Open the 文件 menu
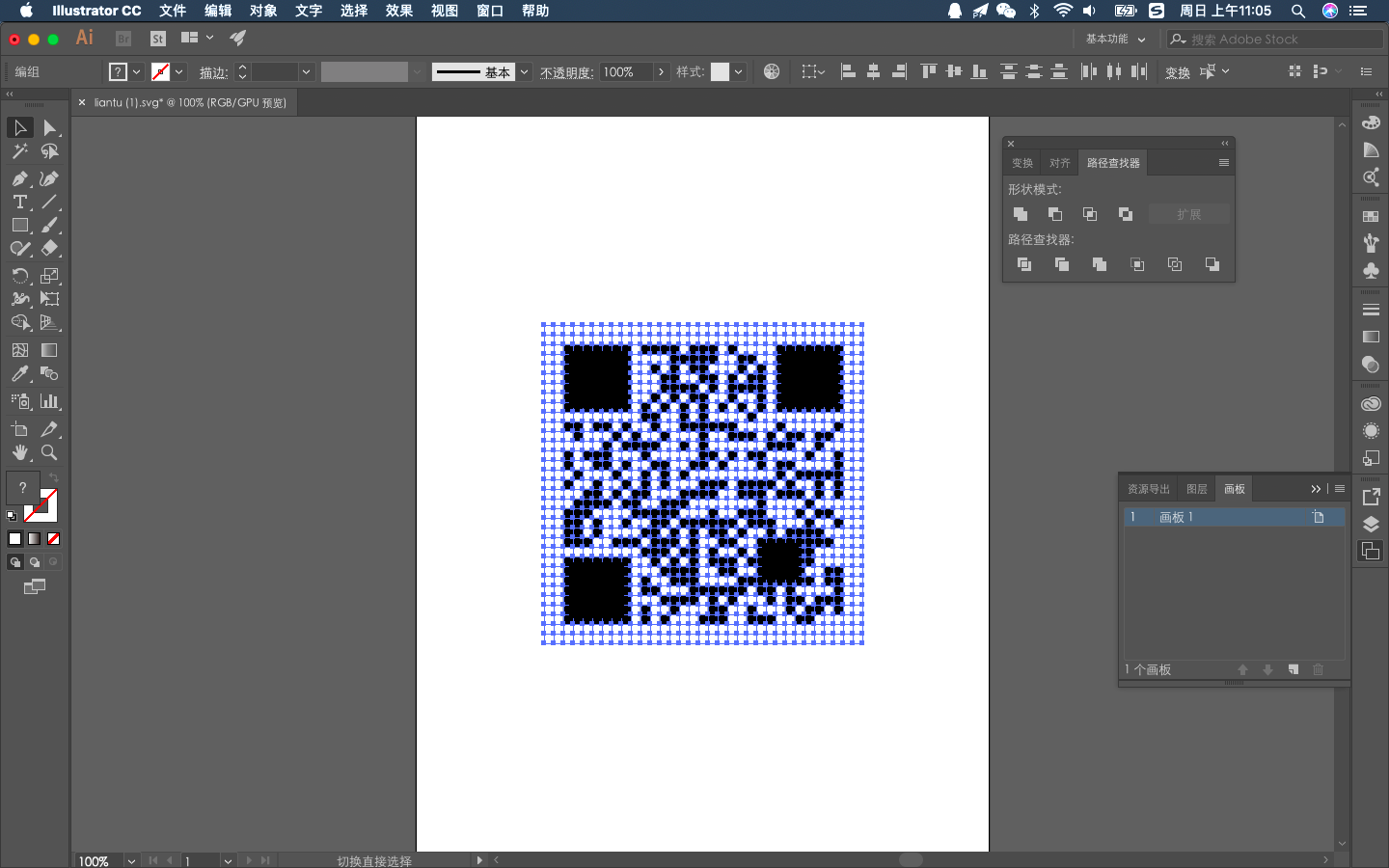The height and width of the screenshot is (868, 1389). pyautogui.click(x=173, y=11)
